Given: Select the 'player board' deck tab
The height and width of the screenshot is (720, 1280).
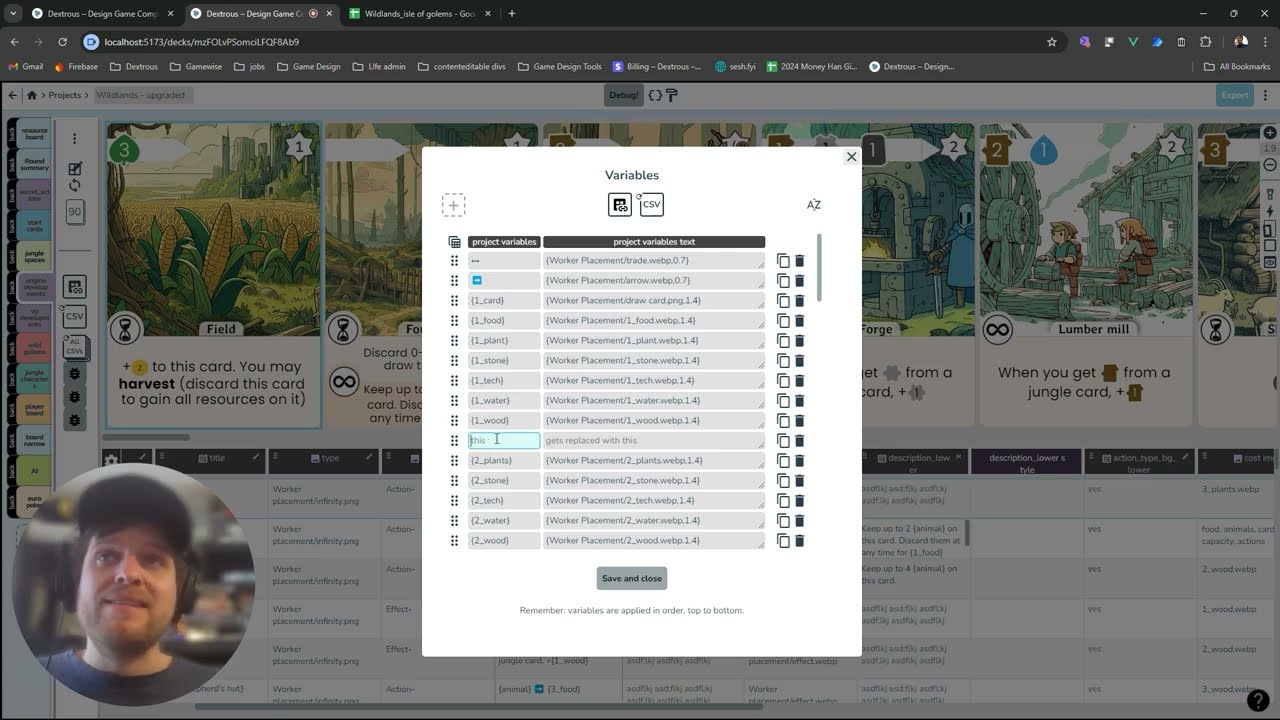Looking at the screenshot, I should pos(34,409).
